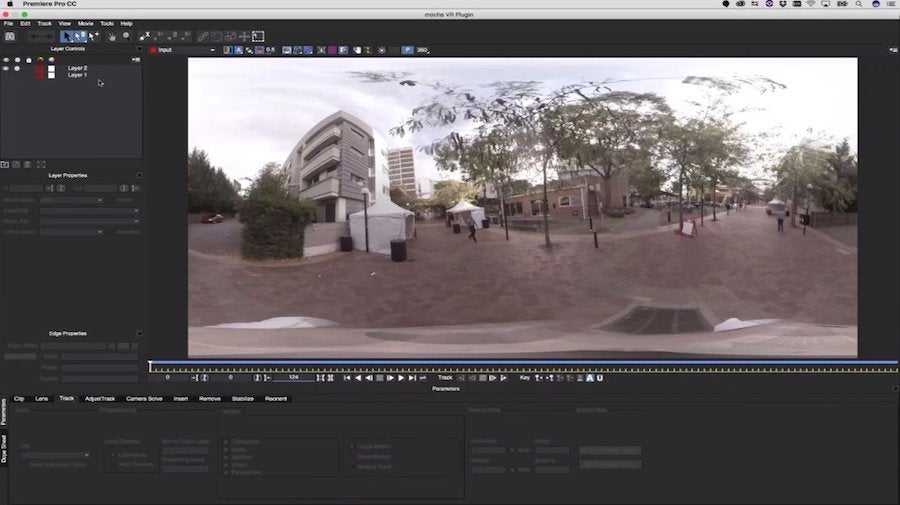
Task: Click the brightness sun icon in view bar
Action: point(382,50)
